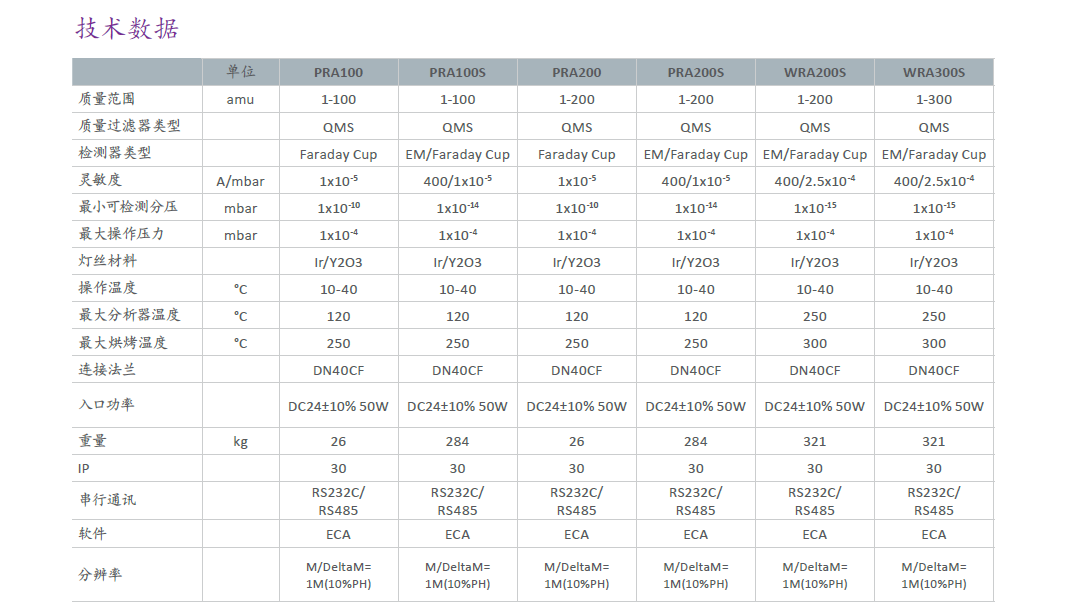Select the 最小可检测分压 row label
This screenshot has width=1065, height=613.
coord(128,207)
